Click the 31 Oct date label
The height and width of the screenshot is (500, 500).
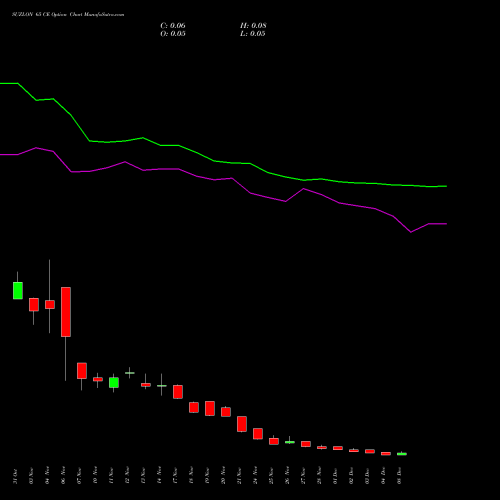[16, 476]
